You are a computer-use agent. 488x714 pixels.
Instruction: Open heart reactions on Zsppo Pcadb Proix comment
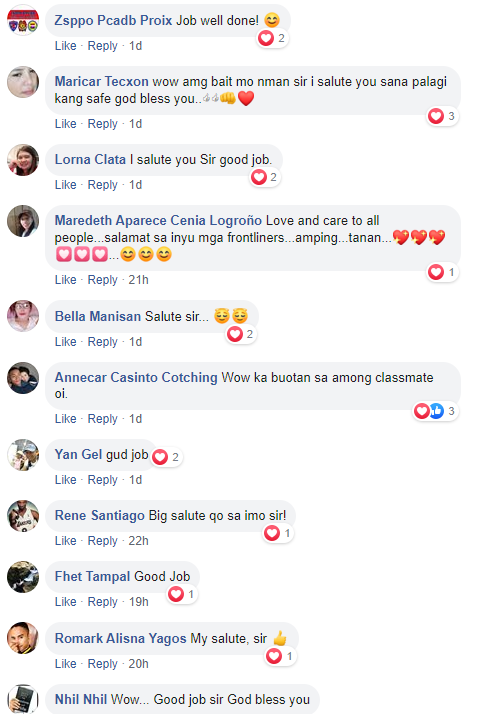point(272,38)
